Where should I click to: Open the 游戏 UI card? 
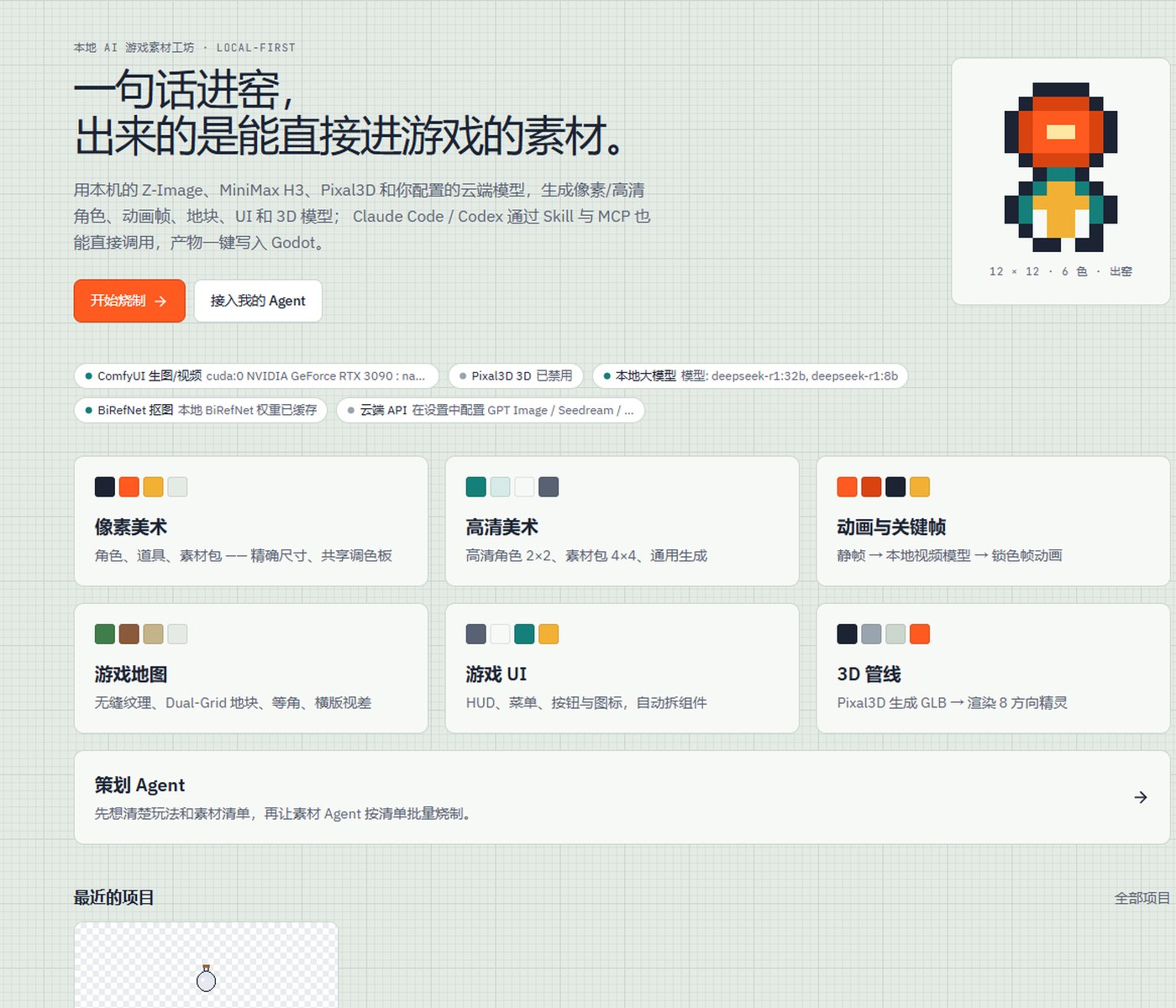point(622,669)
